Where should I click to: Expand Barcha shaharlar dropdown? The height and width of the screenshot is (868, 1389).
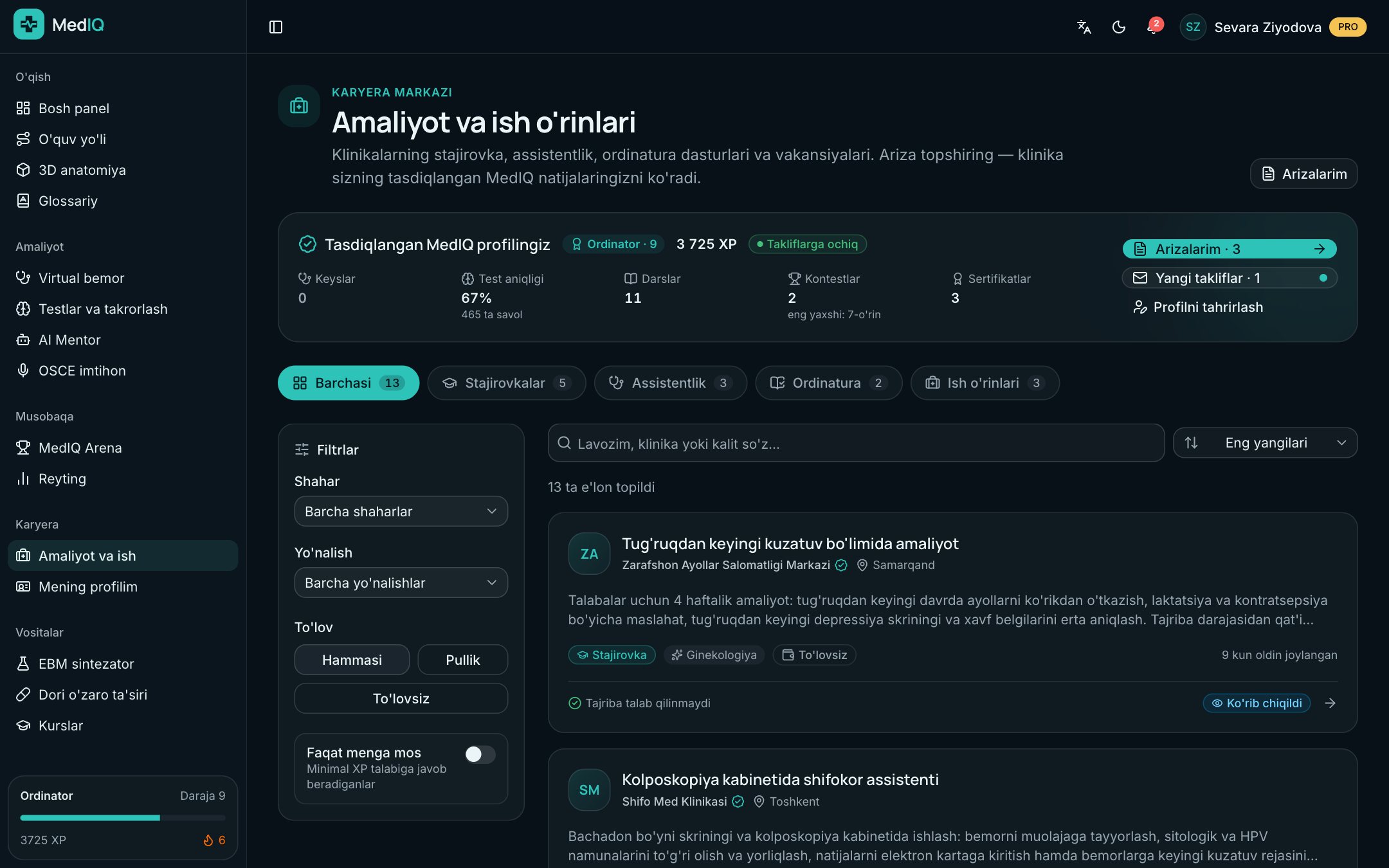401,511
